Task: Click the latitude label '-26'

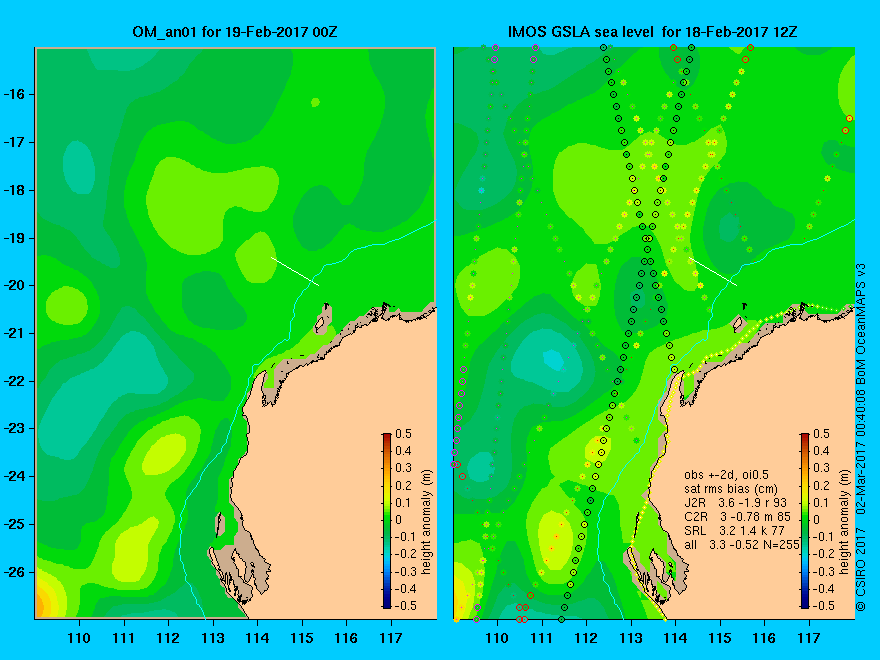Action: point(12,572)
